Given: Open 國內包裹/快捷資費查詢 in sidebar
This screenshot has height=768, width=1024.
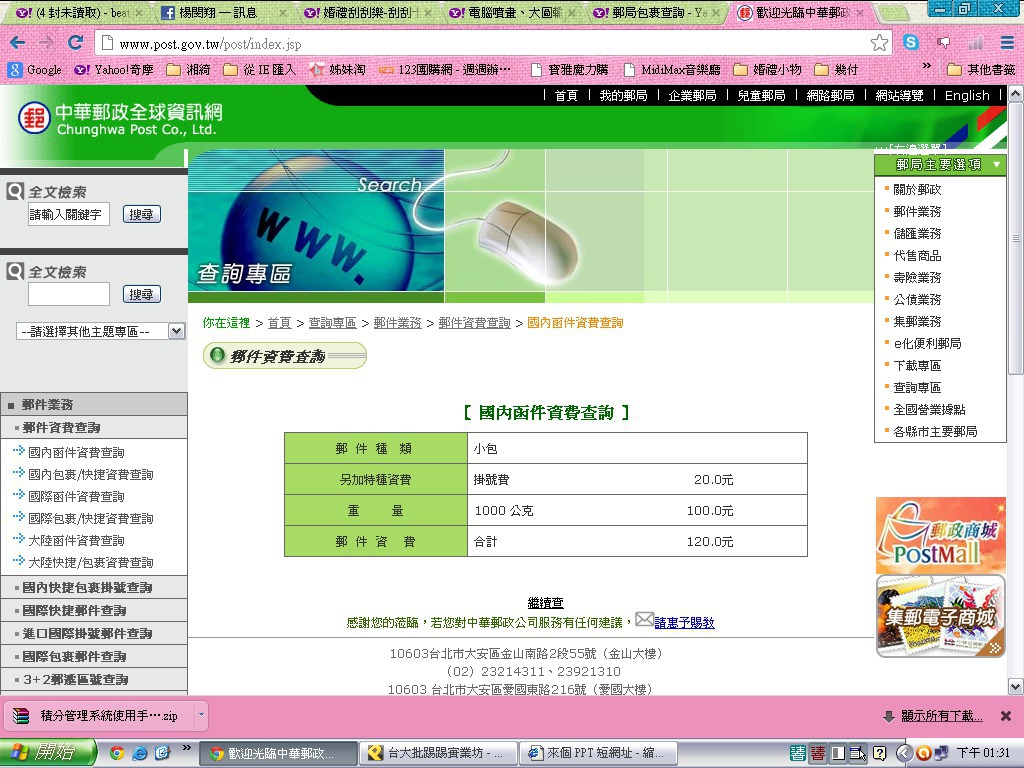Looking at the screenshot, I should click(91, 474).
